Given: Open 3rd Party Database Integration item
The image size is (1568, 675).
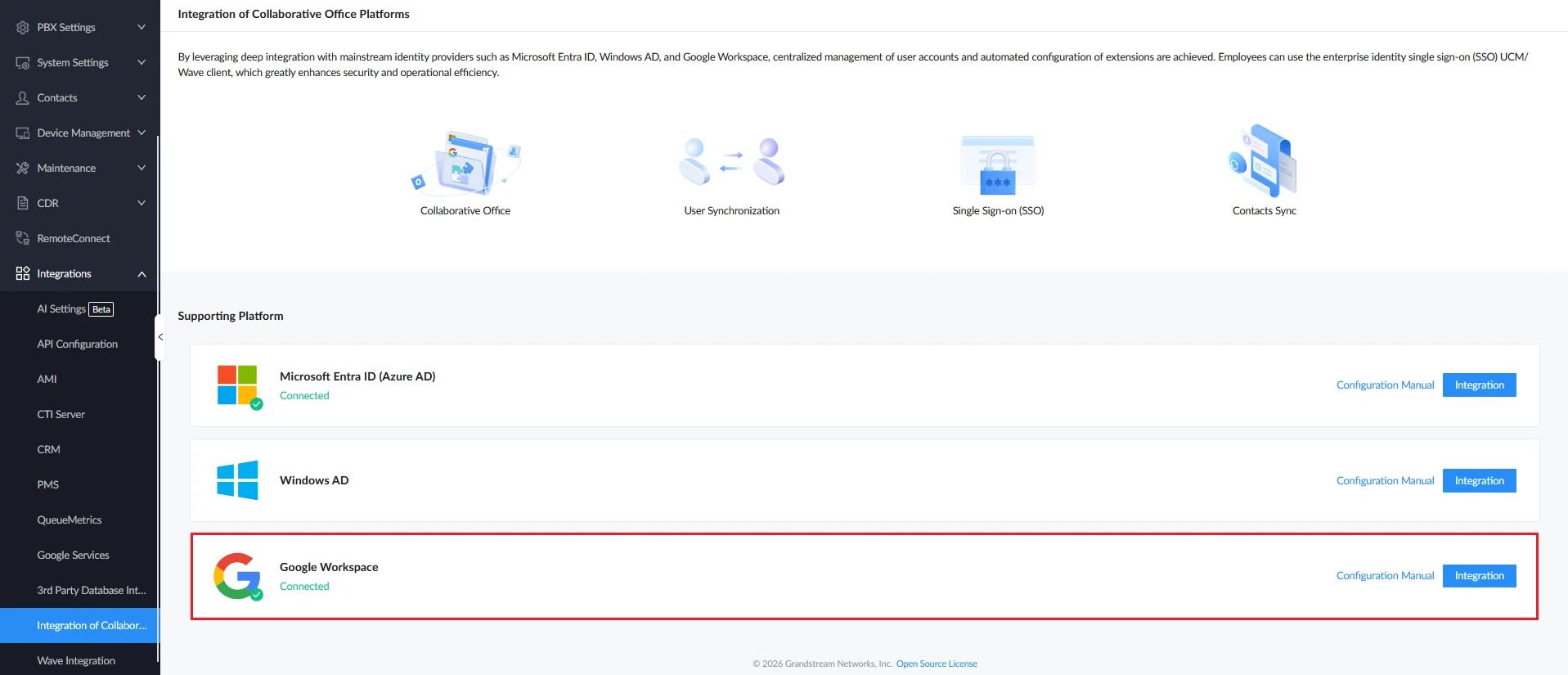Looking at the screenshot, I should point(92,591).
